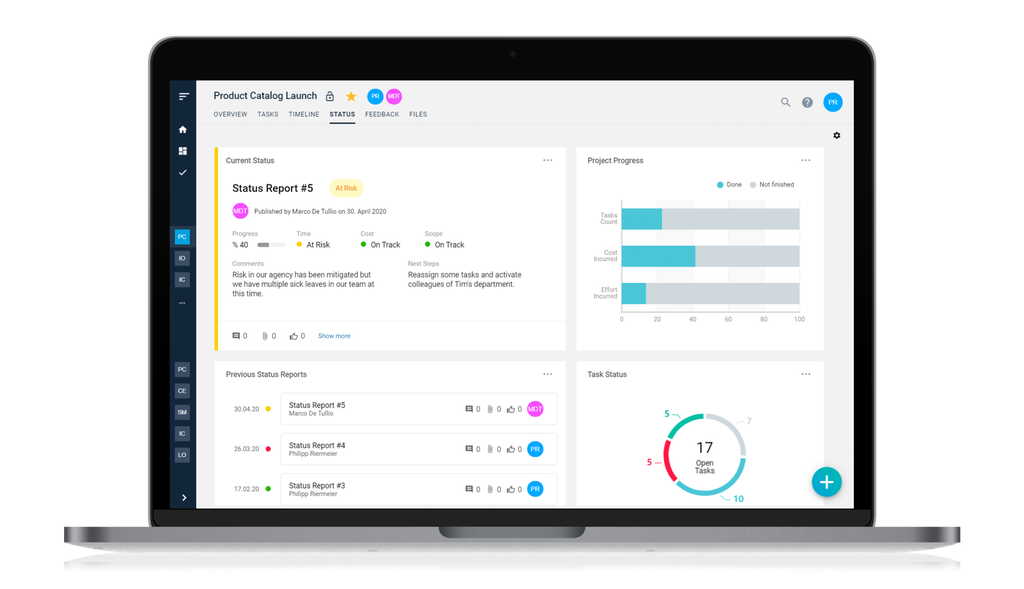The image size is (1024, 589).
Task: Click the Scope On Track indicator
Action: 445,245
